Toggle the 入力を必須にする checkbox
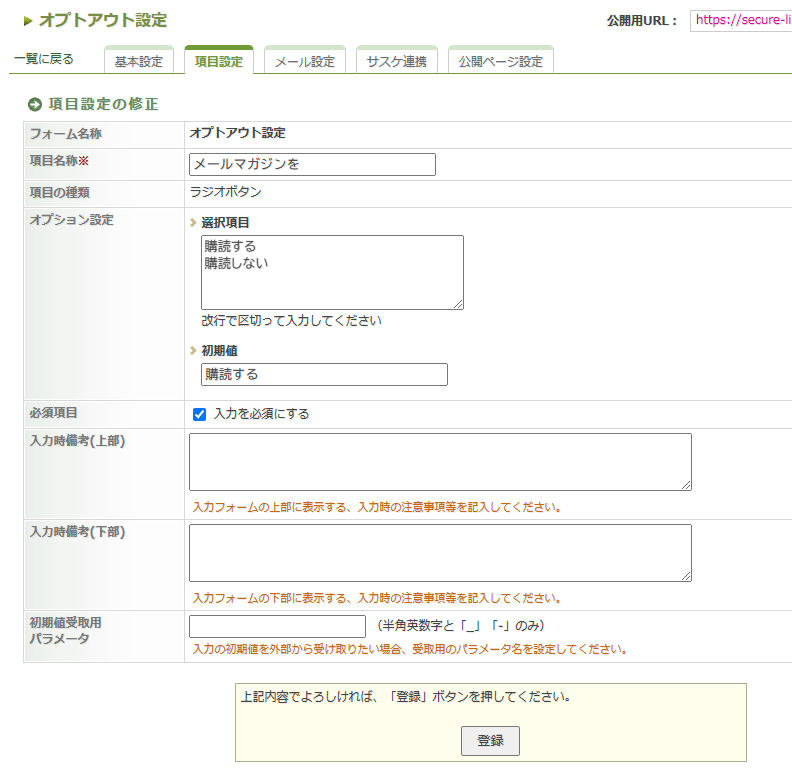 click(199, 414)
